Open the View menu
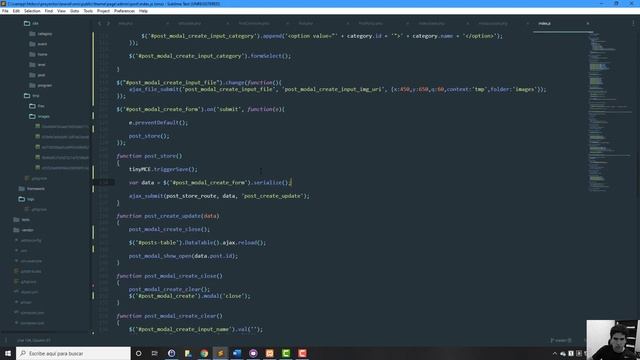The height and width of the screenshot is (360, 640). (61, 11)
